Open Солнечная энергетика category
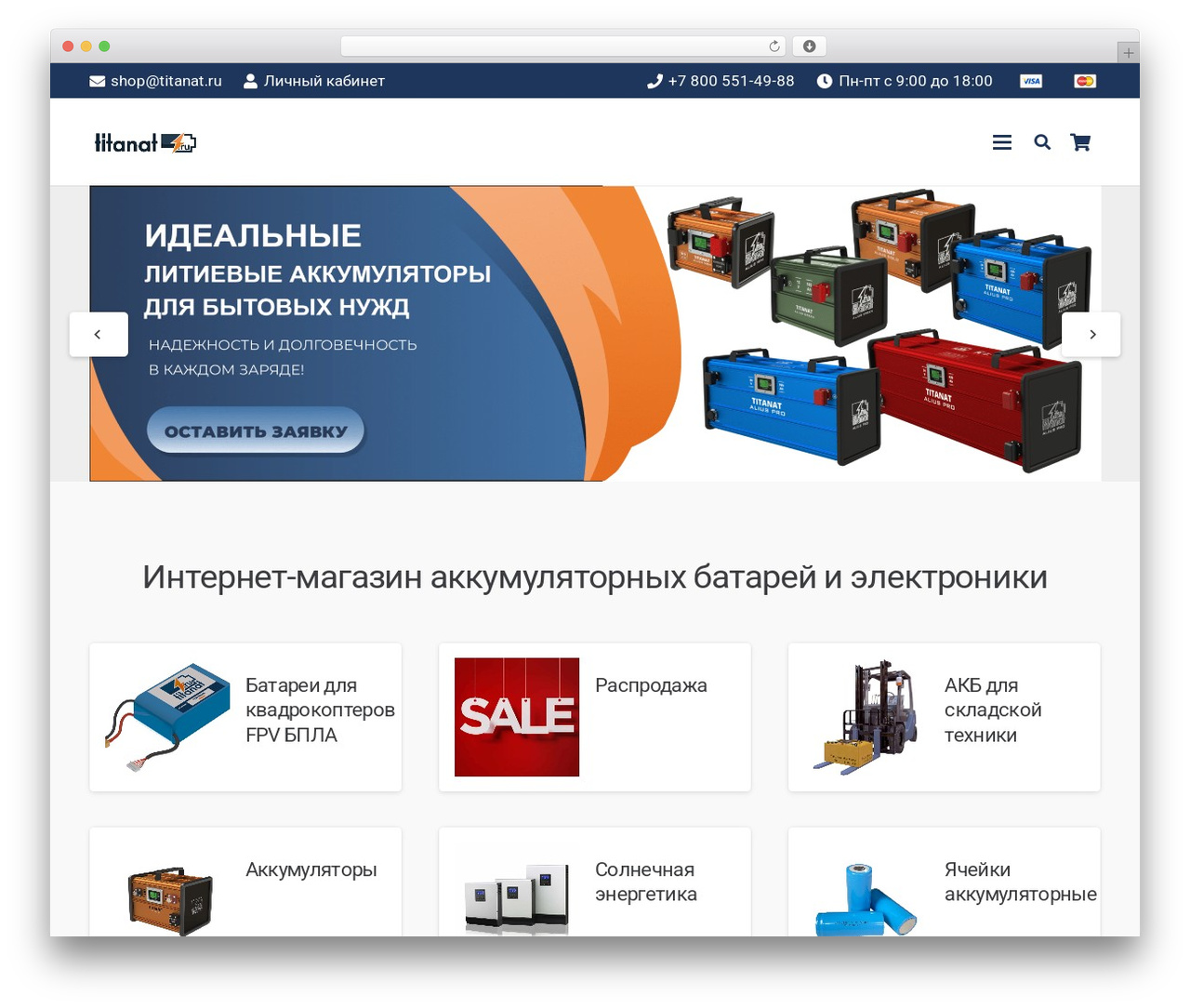This screenshot has width=1190, height=1008. pos(595,882)
